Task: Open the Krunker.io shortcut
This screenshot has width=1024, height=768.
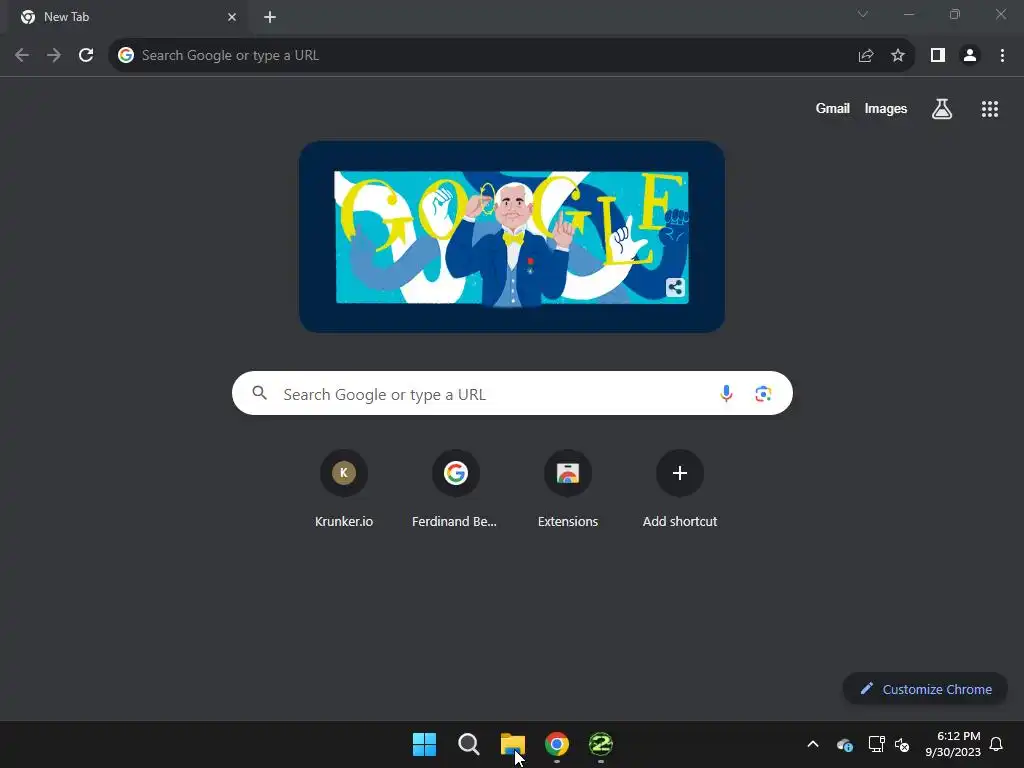Action: pos(344,488)
